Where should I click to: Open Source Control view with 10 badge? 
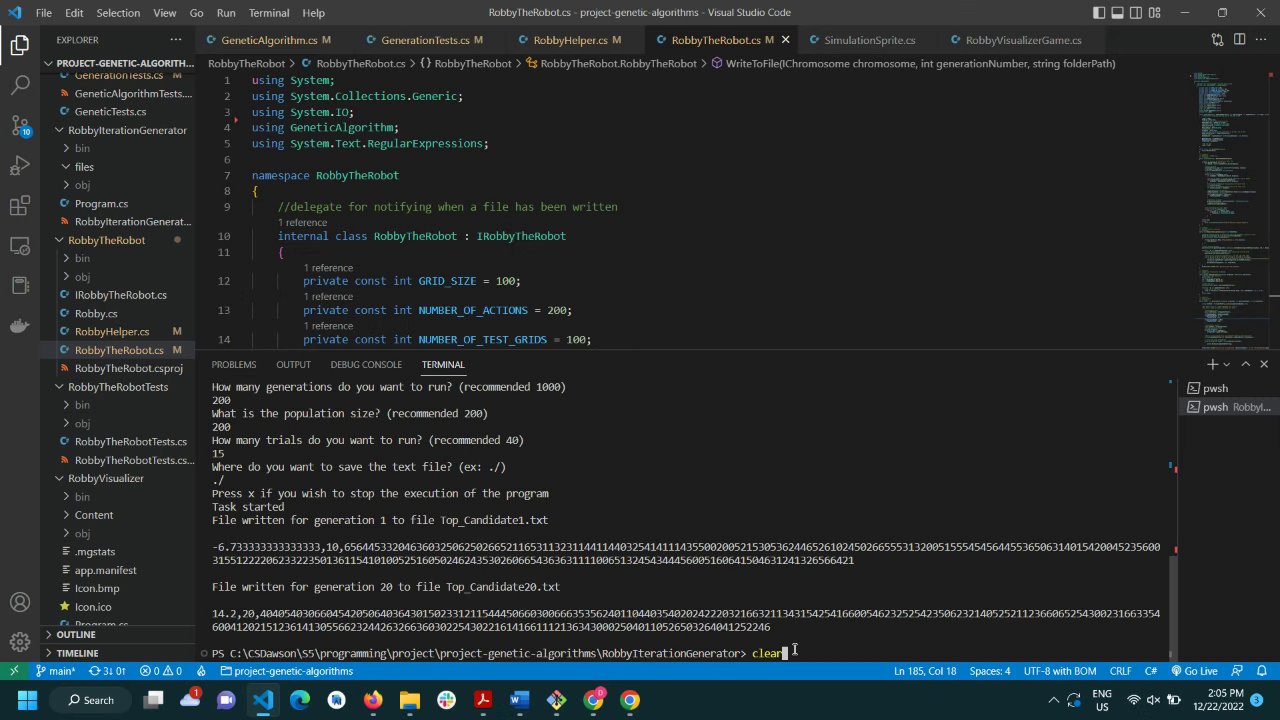coord(20,126)
